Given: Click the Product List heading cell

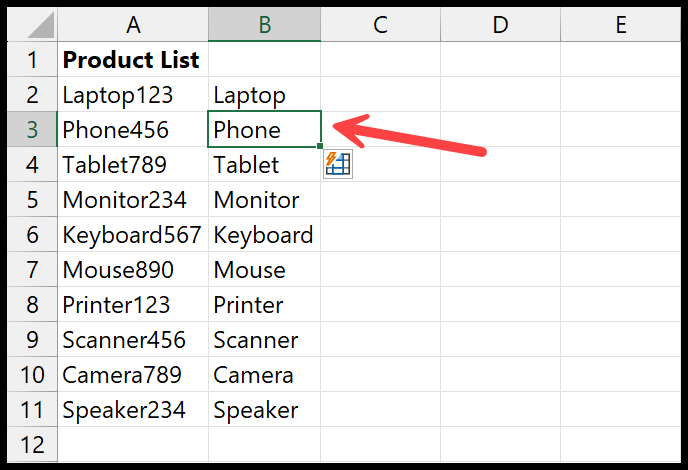Looking at the screenshot, I should 133,59.
